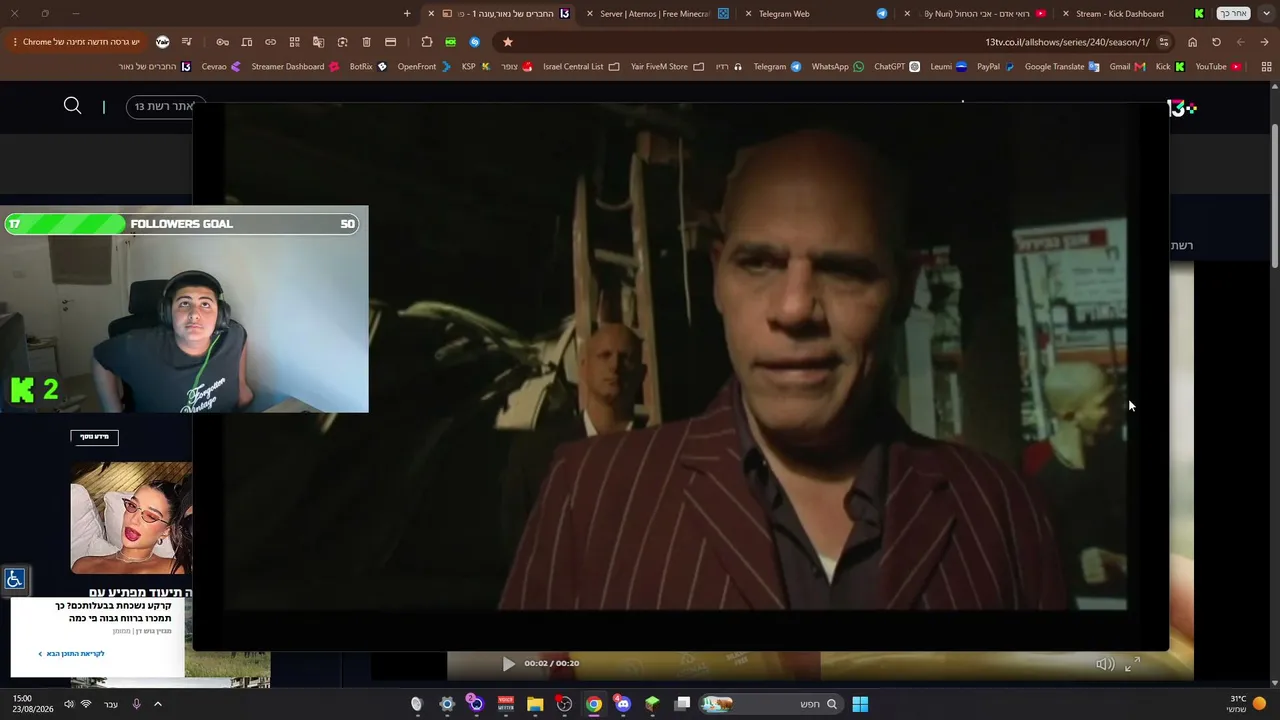This screenshot has height=720, width=1280.
Task: Click the trash can toolbar icon
Action: tap(366, 42)
